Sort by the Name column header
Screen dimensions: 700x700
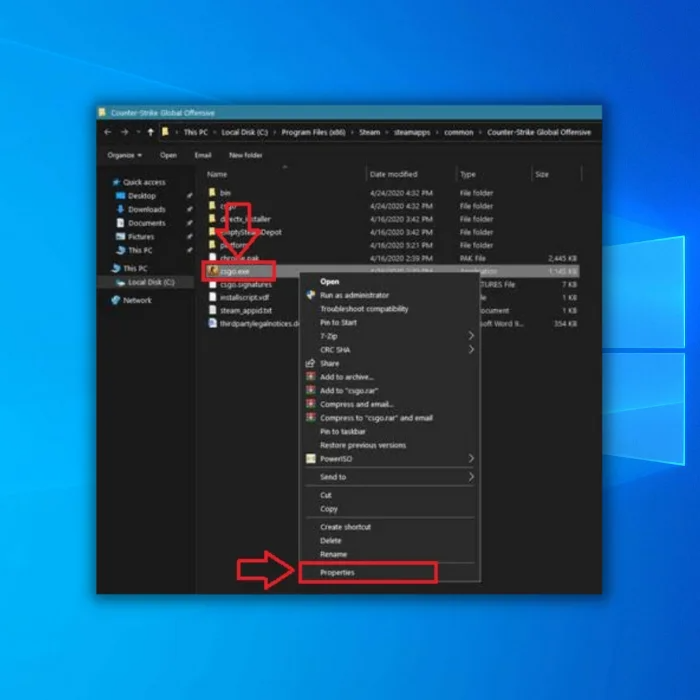(x=217, y=174)
